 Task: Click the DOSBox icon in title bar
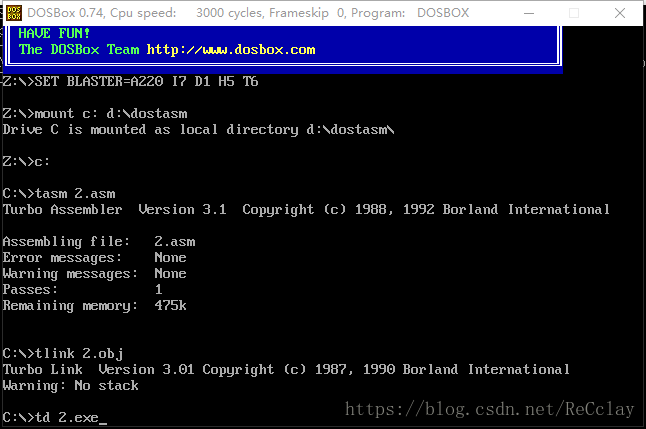pyautogui.click(x=14, y=13)
